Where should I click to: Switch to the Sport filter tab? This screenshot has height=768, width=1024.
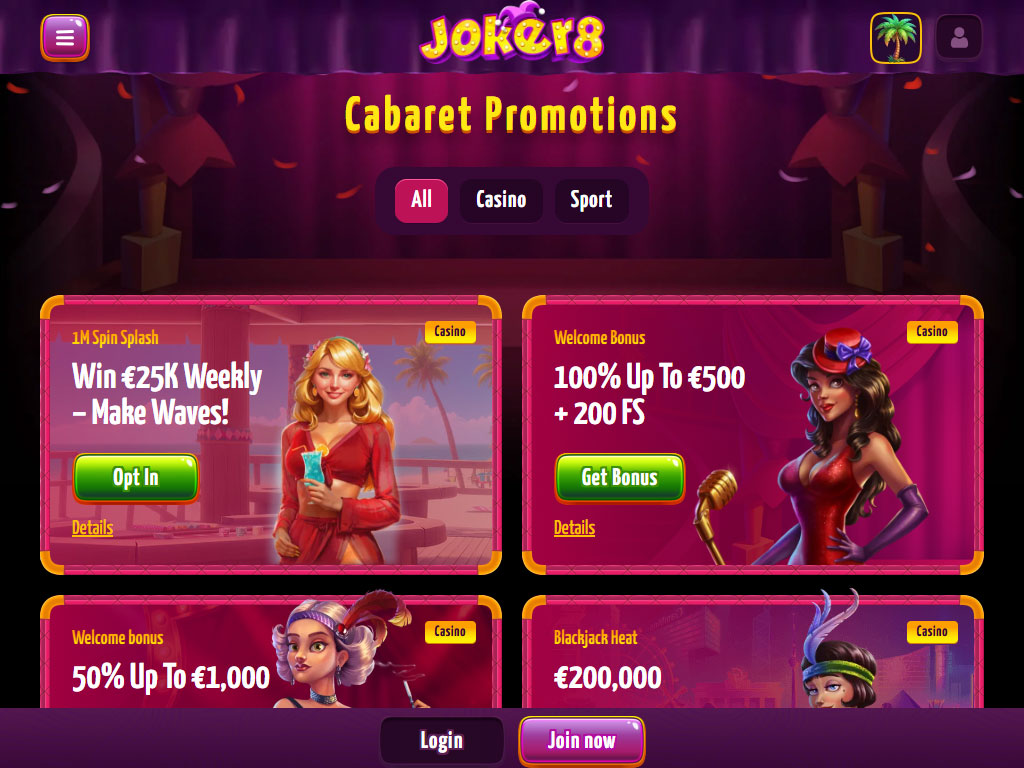(591, 200)
